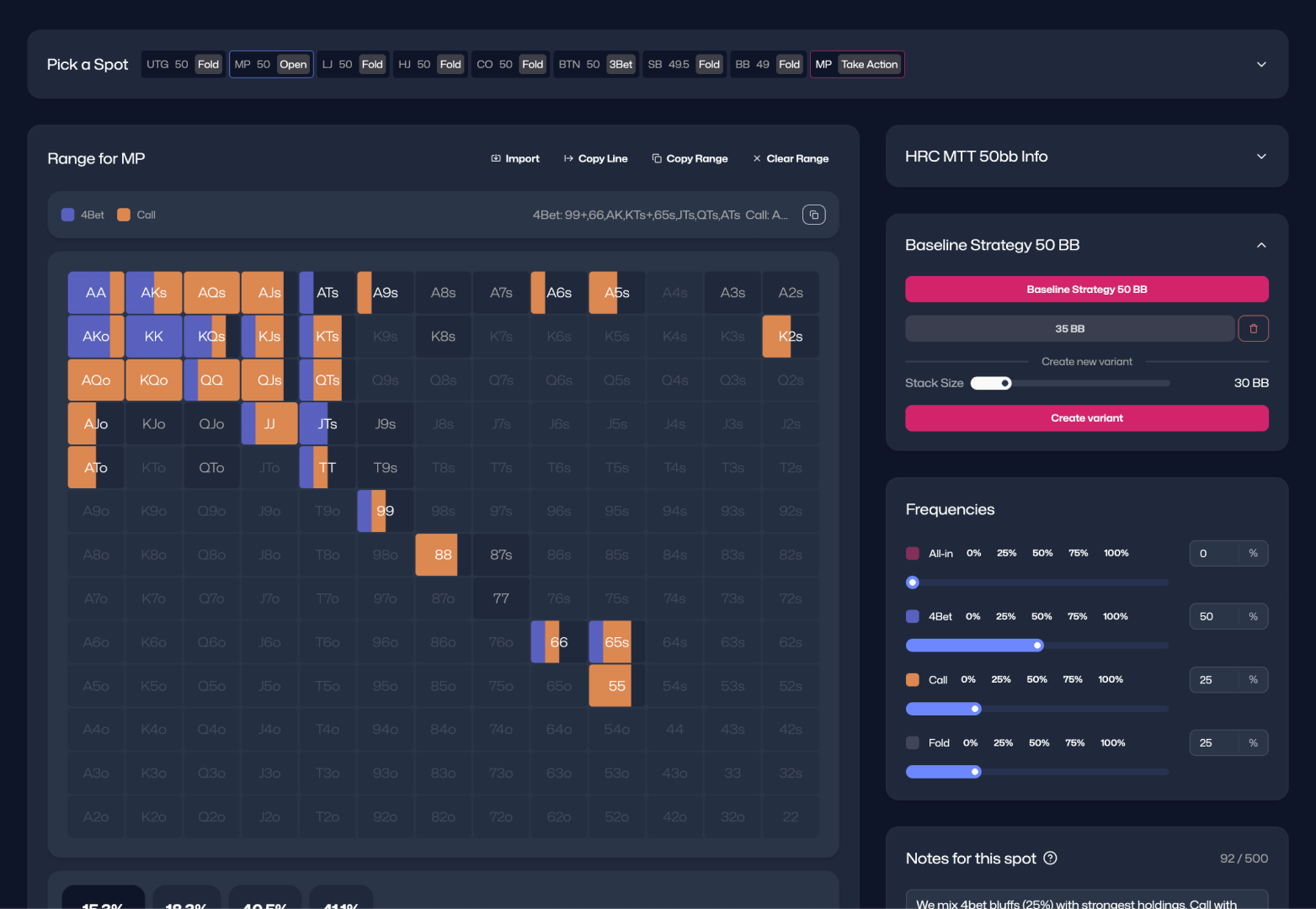Adjust the Stack Size slider handle
The height and width of the screenshot is (909, 1316).
point(1005,384)
